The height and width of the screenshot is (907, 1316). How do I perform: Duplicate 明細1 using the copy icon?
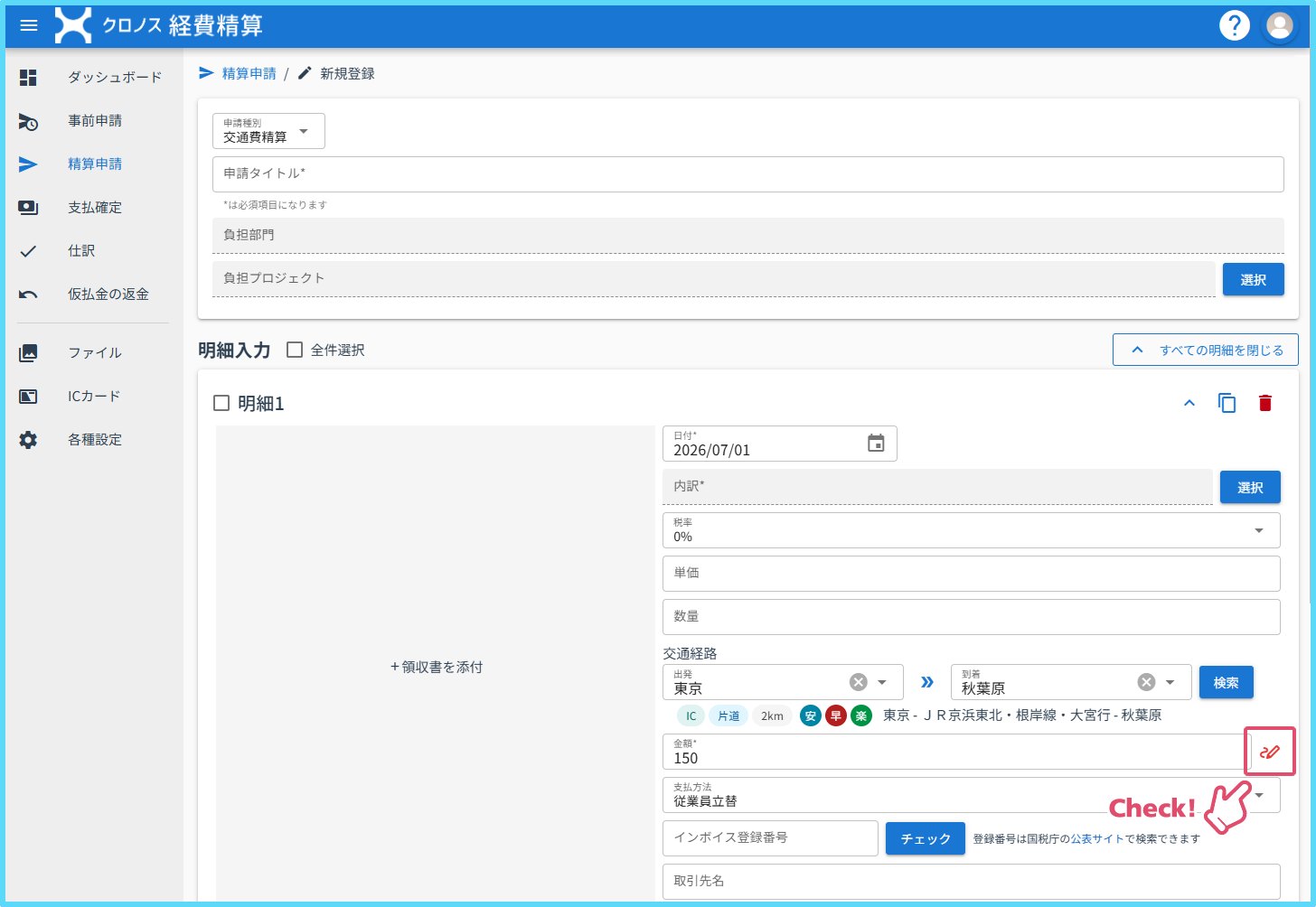(x=1227, y=403)
